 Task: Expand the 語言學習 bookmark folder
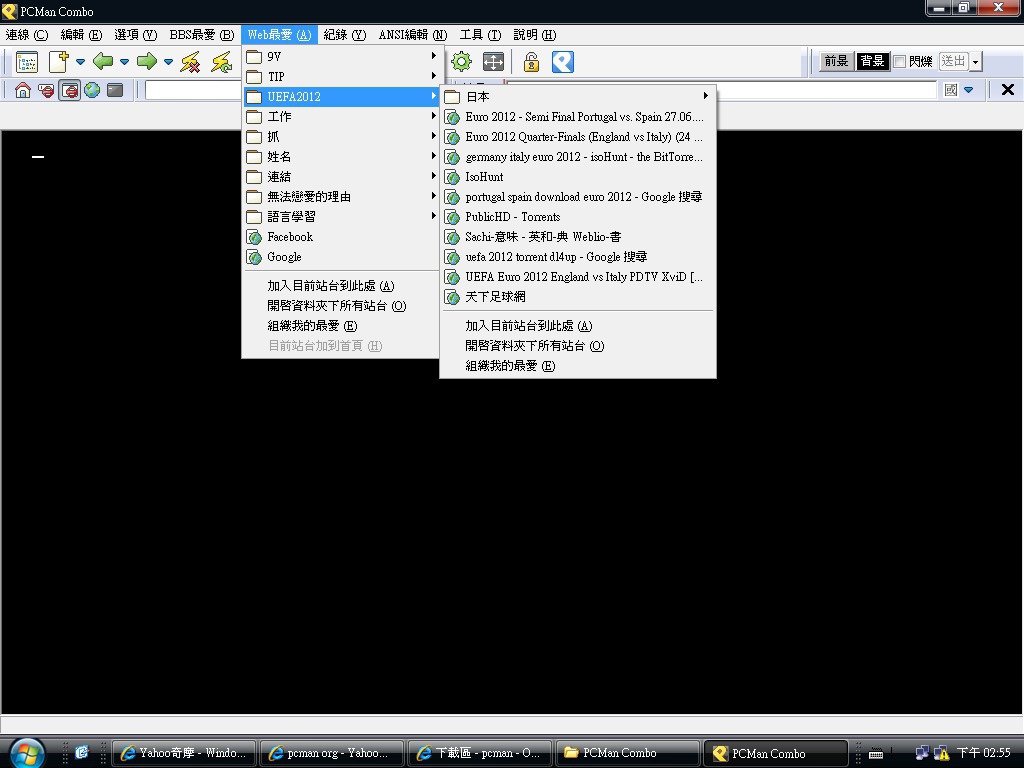[x=342, y=217]
